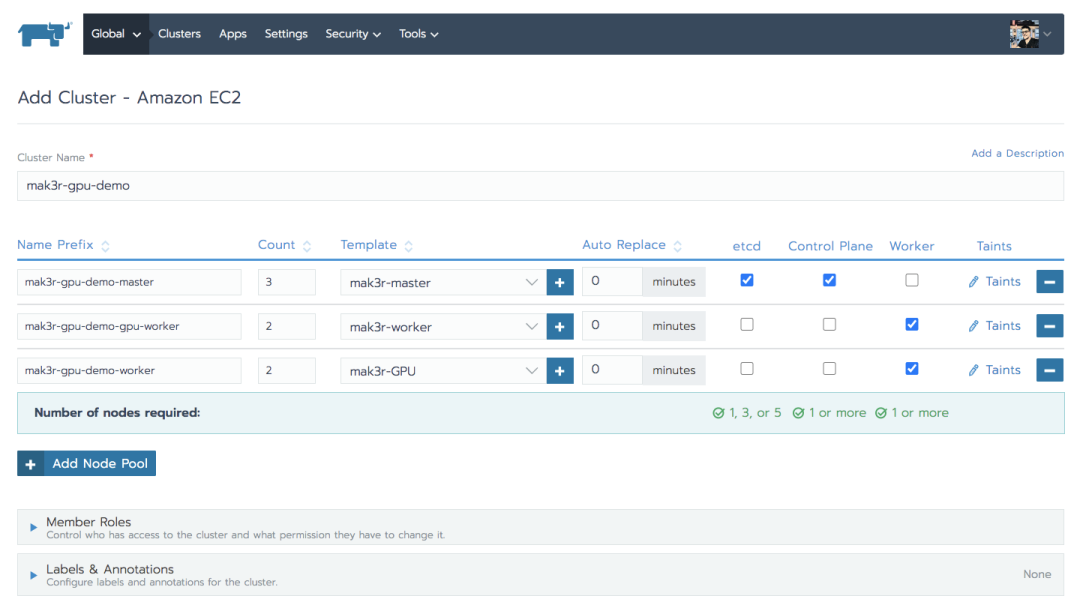Edit taints for mak3r-gpu-demo-worker pool
Screen dimensions: 1080x608
coord(995,370)
